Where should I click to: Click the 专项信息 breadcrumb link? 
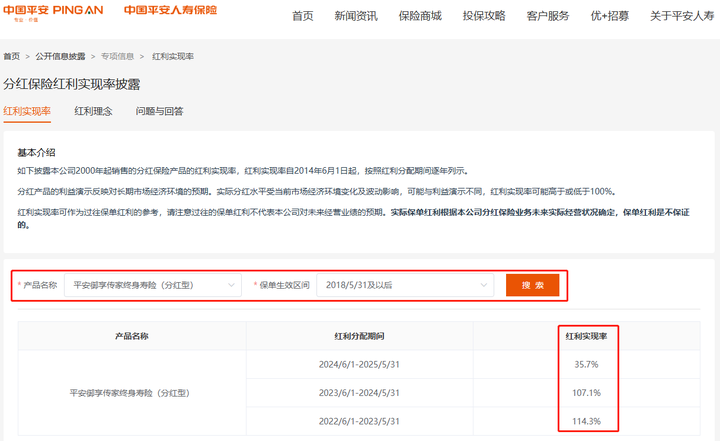click(x=117, y=57)
